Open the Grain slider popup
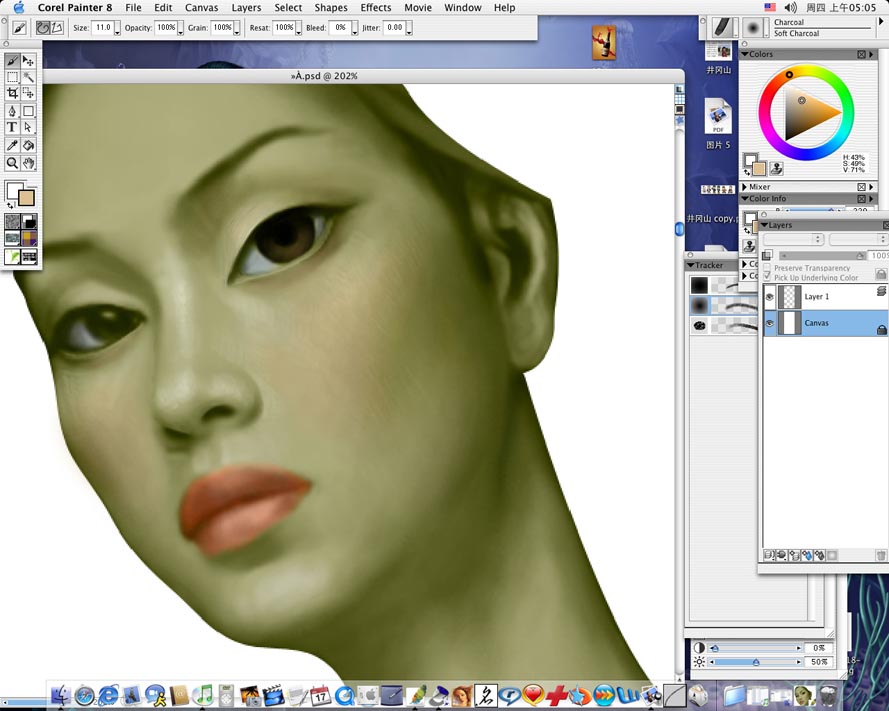The image size is (889, 711). [236, 28]
